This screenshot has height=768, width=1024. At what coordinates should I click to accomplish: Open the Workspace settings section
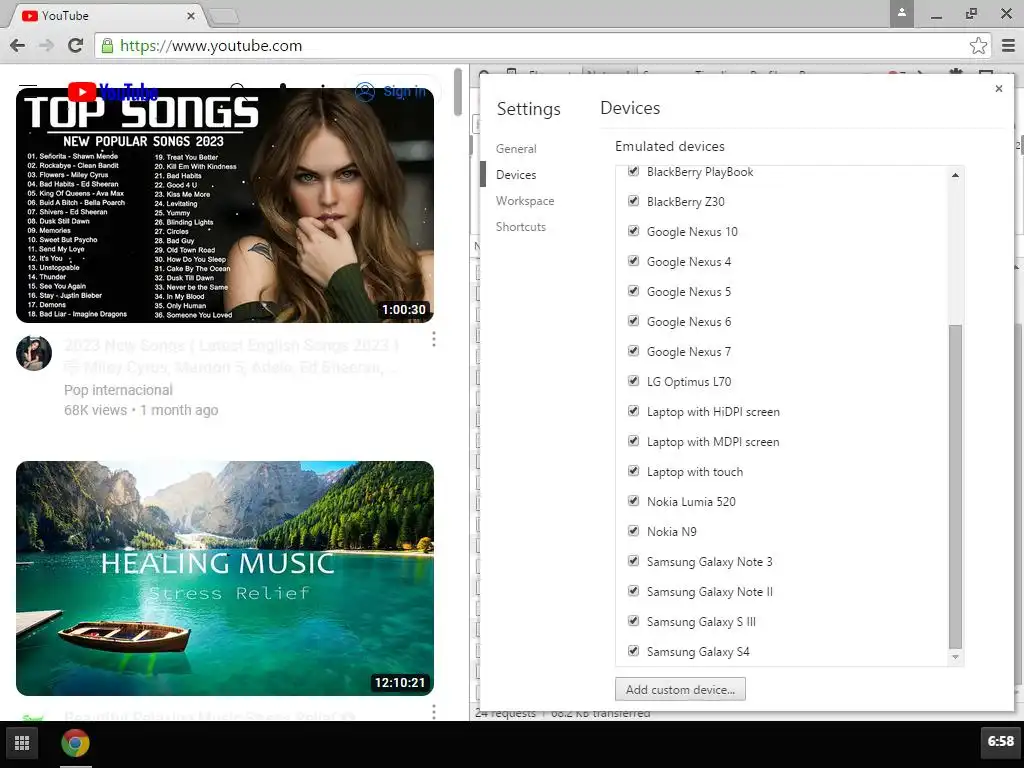click(525, 200)
